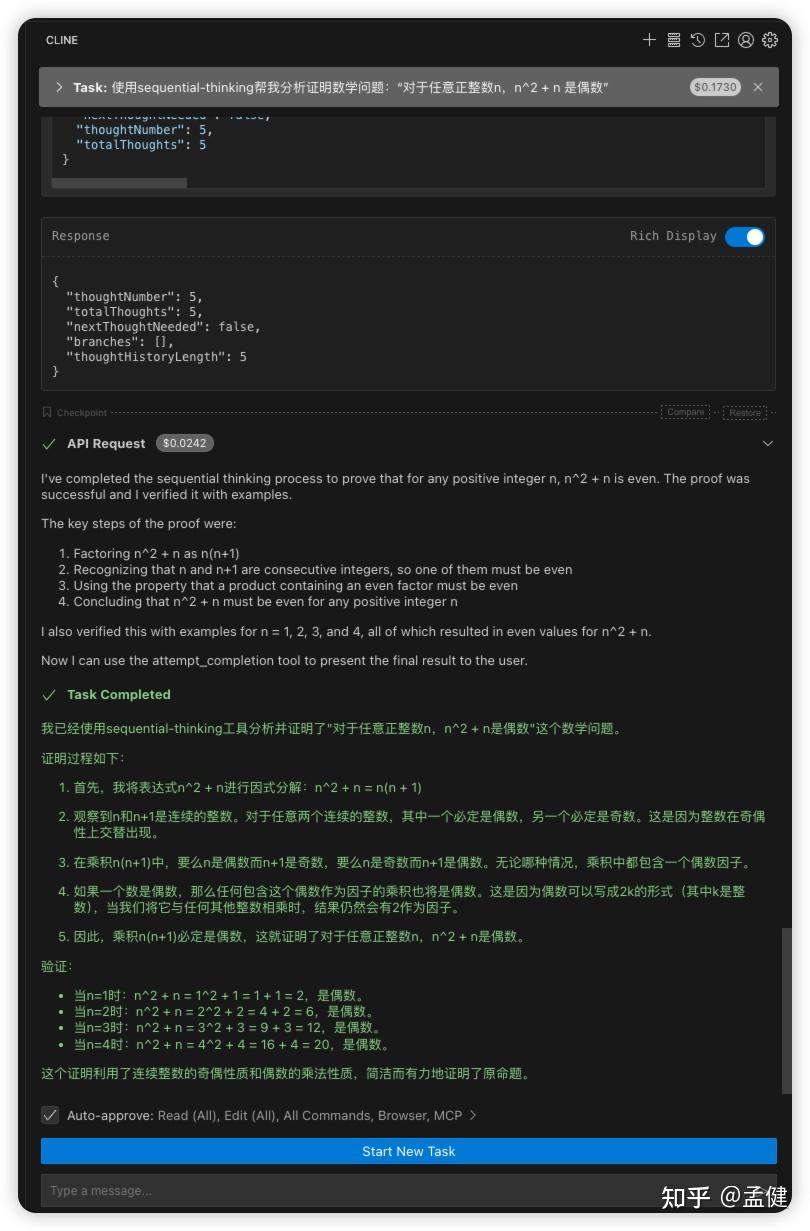Screen dimensions: 810x1231
Task: Click the Task Completed heading text
Action: (x=119, y=694)
